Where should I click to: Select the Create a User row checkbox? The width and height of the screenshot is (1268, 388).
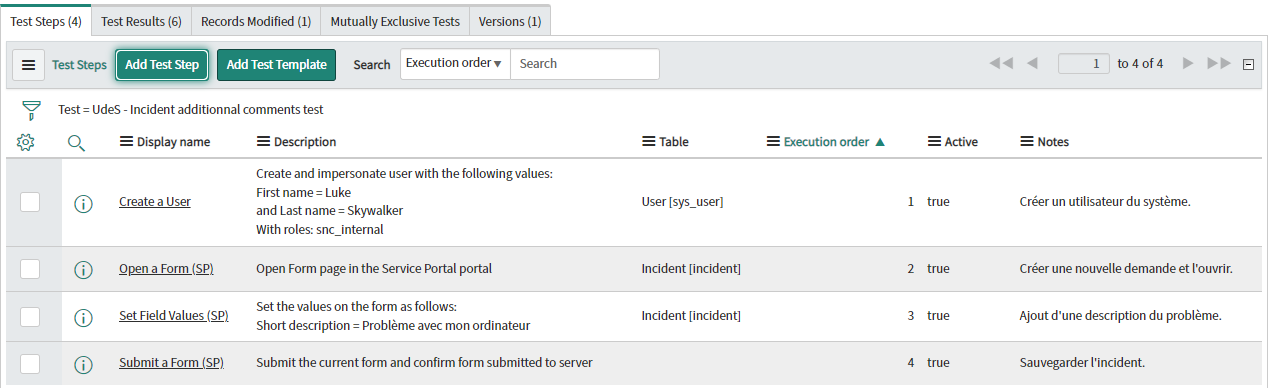(x=30, y=202)
